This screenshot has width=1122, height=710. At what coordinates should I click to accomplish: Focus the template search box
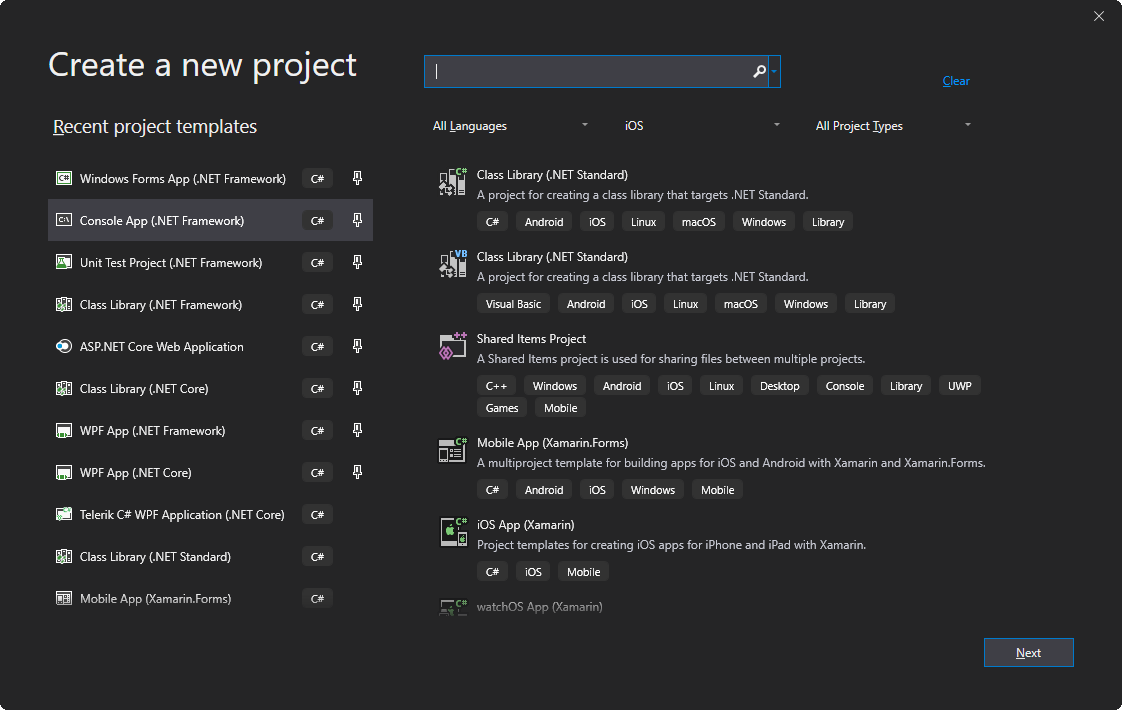pyautogui.click(x=596, y=72)
